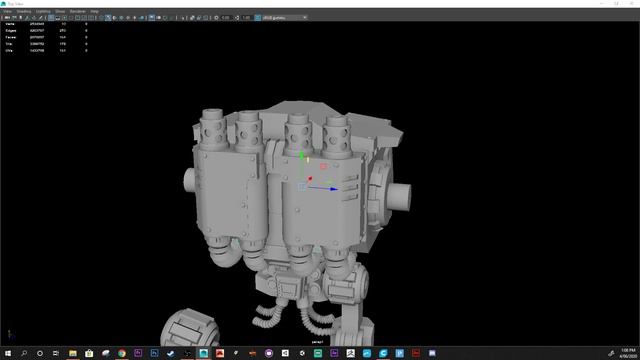Click the Gamma reset icon

click(x=236, y=18)
